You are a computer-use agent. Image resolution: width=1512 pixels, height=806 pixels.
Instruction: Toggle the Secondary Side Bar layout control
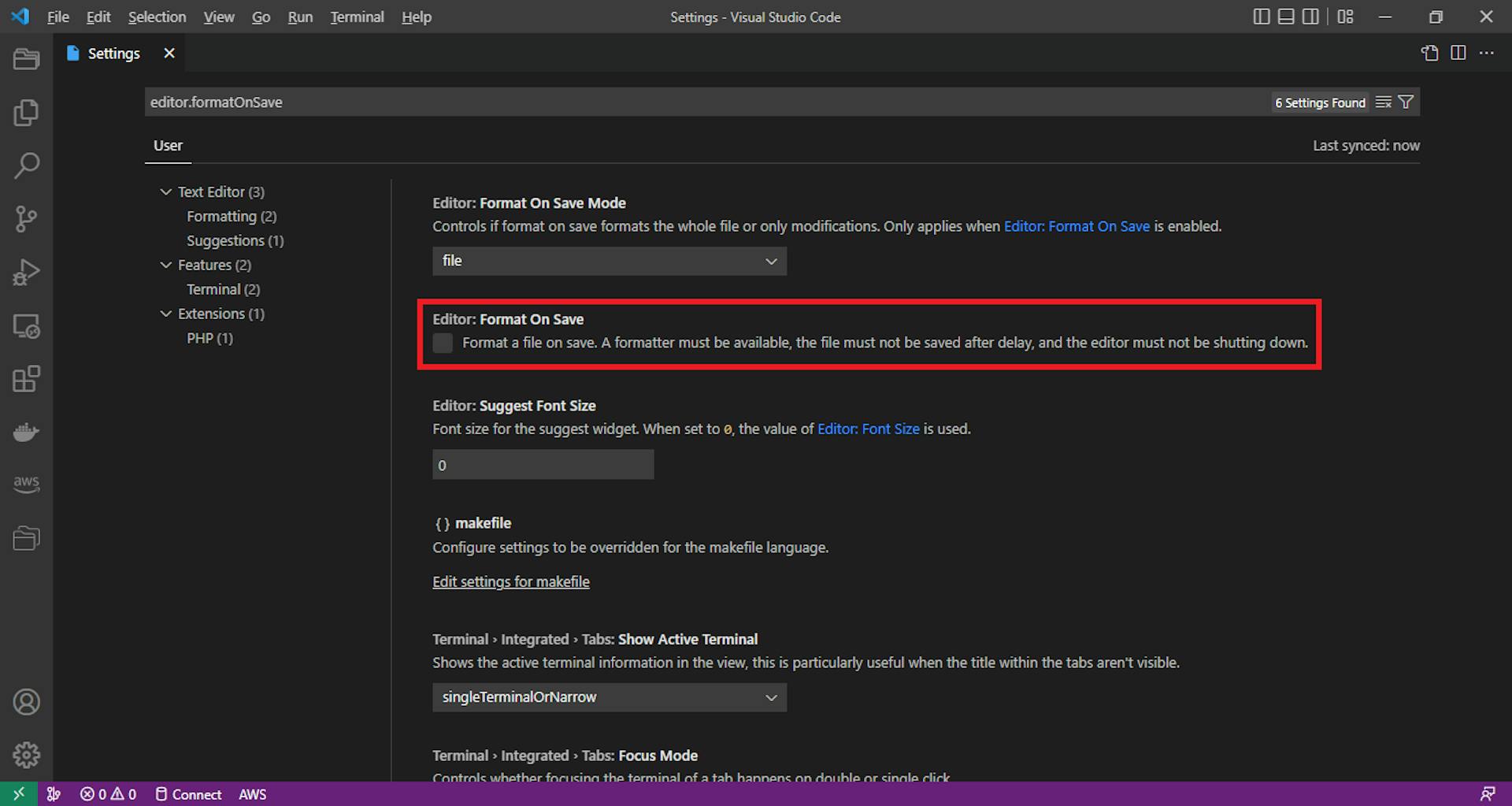[1311, 16]
